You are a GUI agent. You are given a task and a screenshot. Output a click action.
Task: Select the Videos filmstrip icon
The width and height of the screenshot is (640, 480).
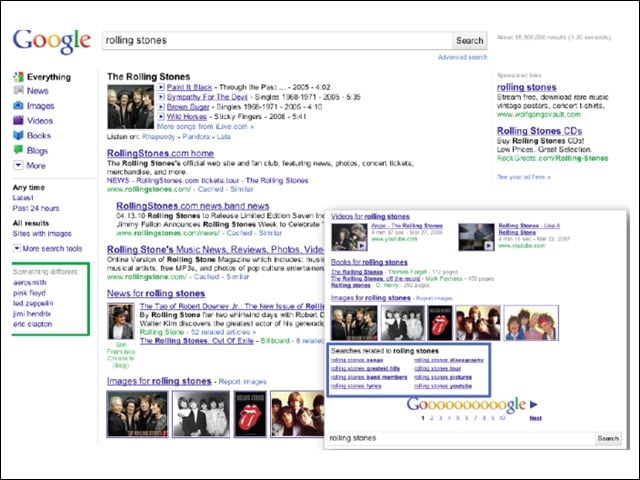tap(18, 120)
